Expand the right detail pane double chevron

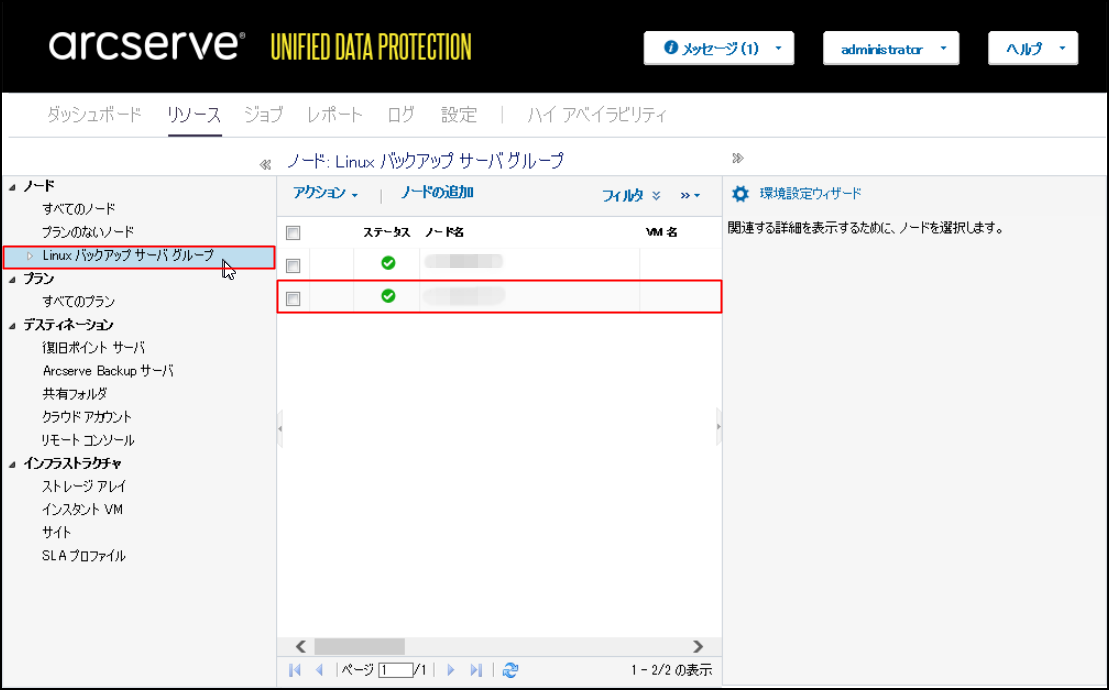tap(738, 158)
